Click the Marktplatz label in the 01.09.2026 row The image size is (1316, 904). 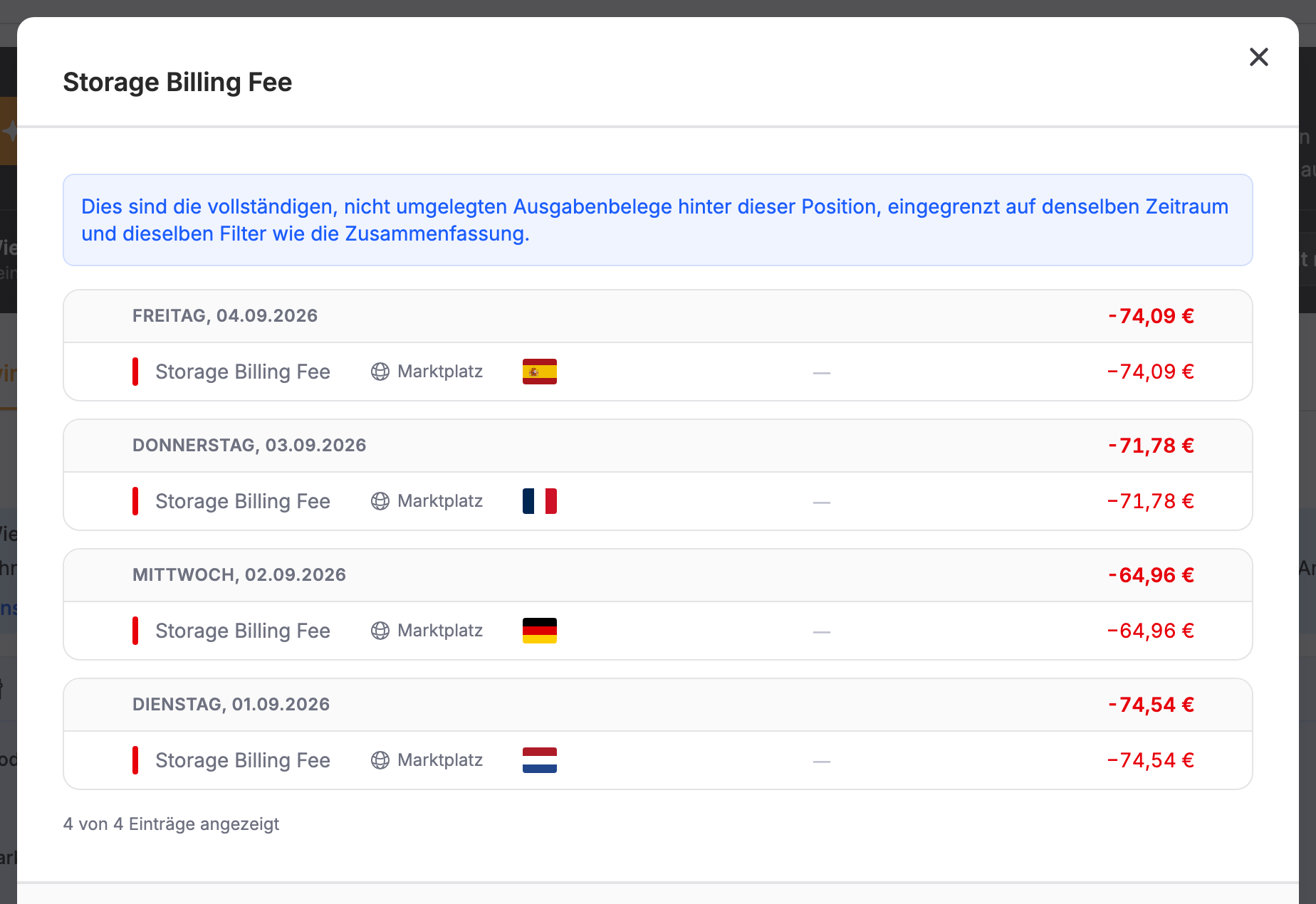coord(440,760)
